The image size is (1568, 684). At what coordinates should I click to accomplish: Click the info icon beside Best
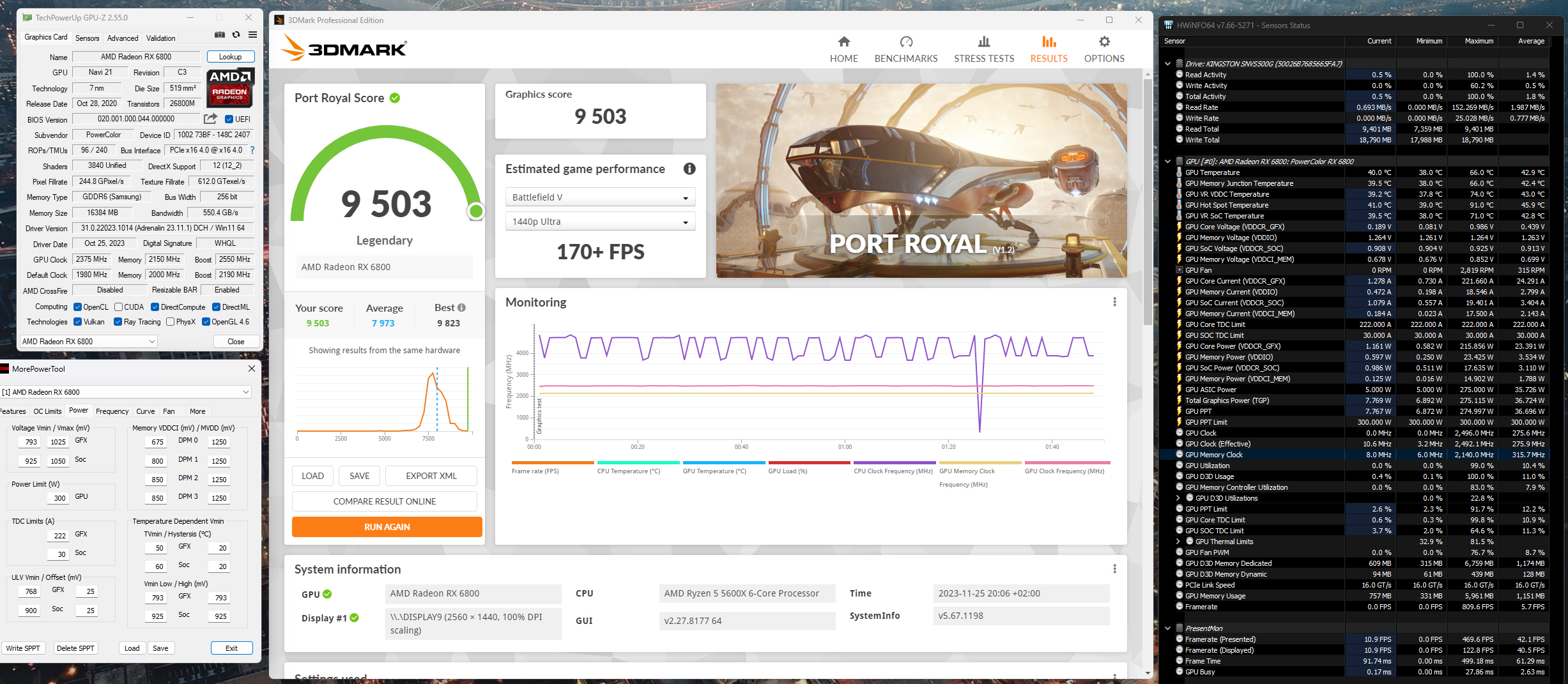(461, 308)
